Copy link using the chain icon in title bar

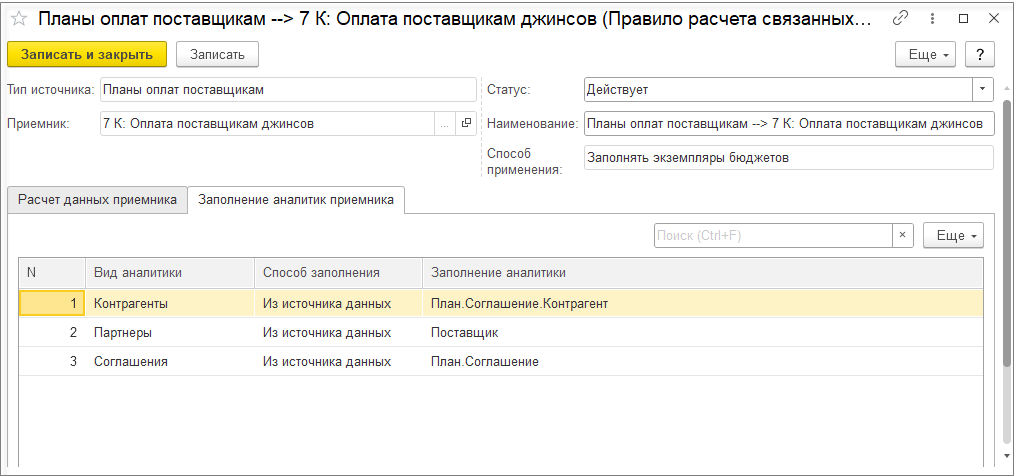[x=900, y=19]
